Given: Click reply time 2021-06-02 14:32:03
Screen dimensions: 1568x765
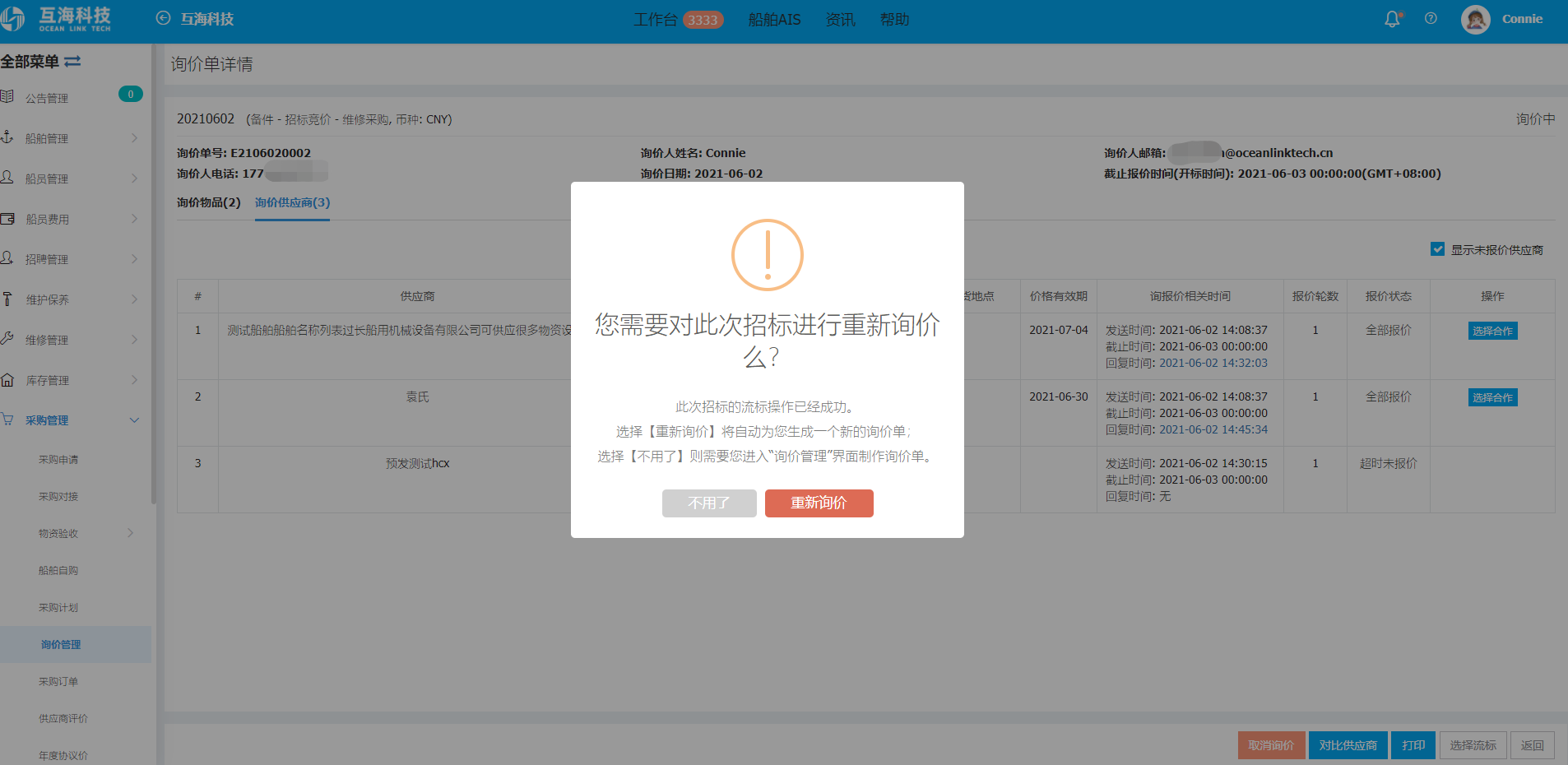Looking at the screenshot, I should (x=1213, y=363).
